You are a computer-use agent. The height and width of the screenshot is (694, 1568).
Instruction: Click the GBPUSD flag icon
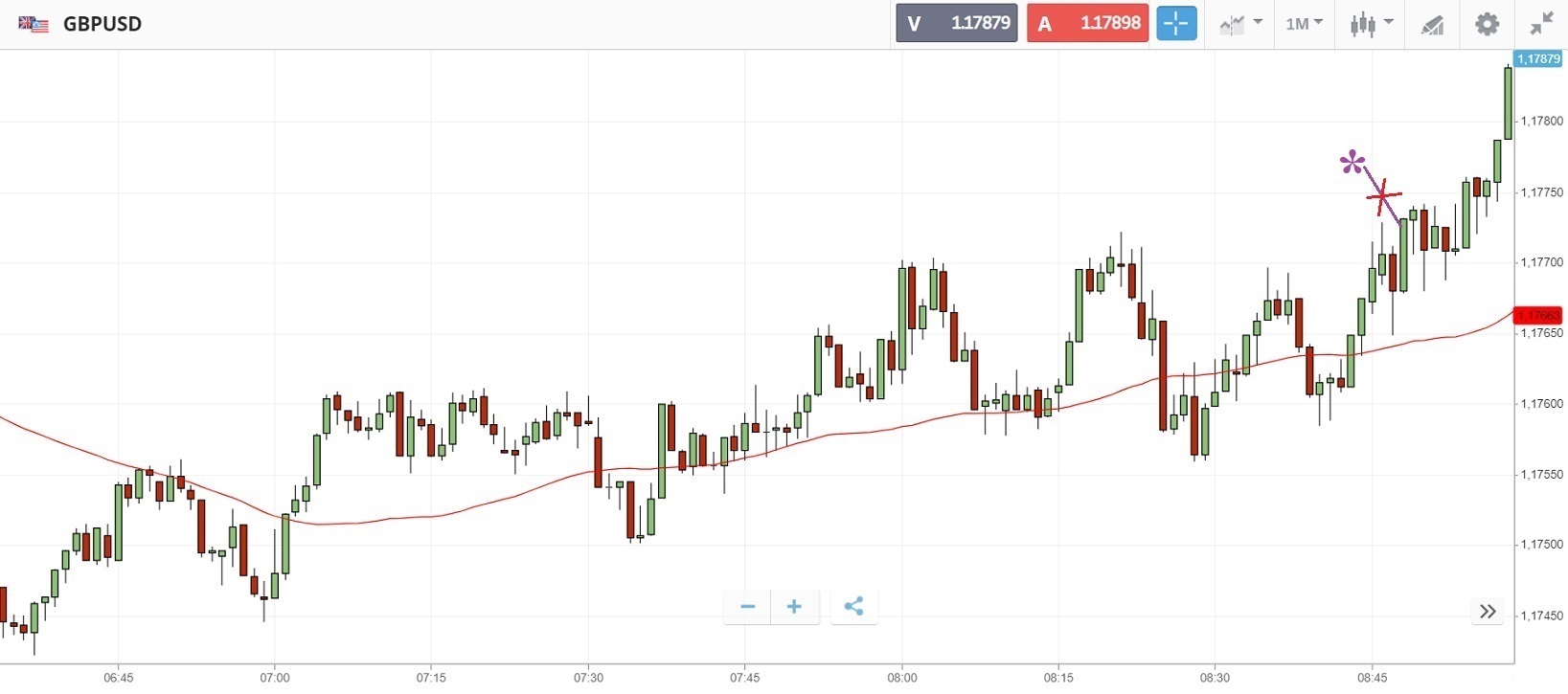pos(34,24)
